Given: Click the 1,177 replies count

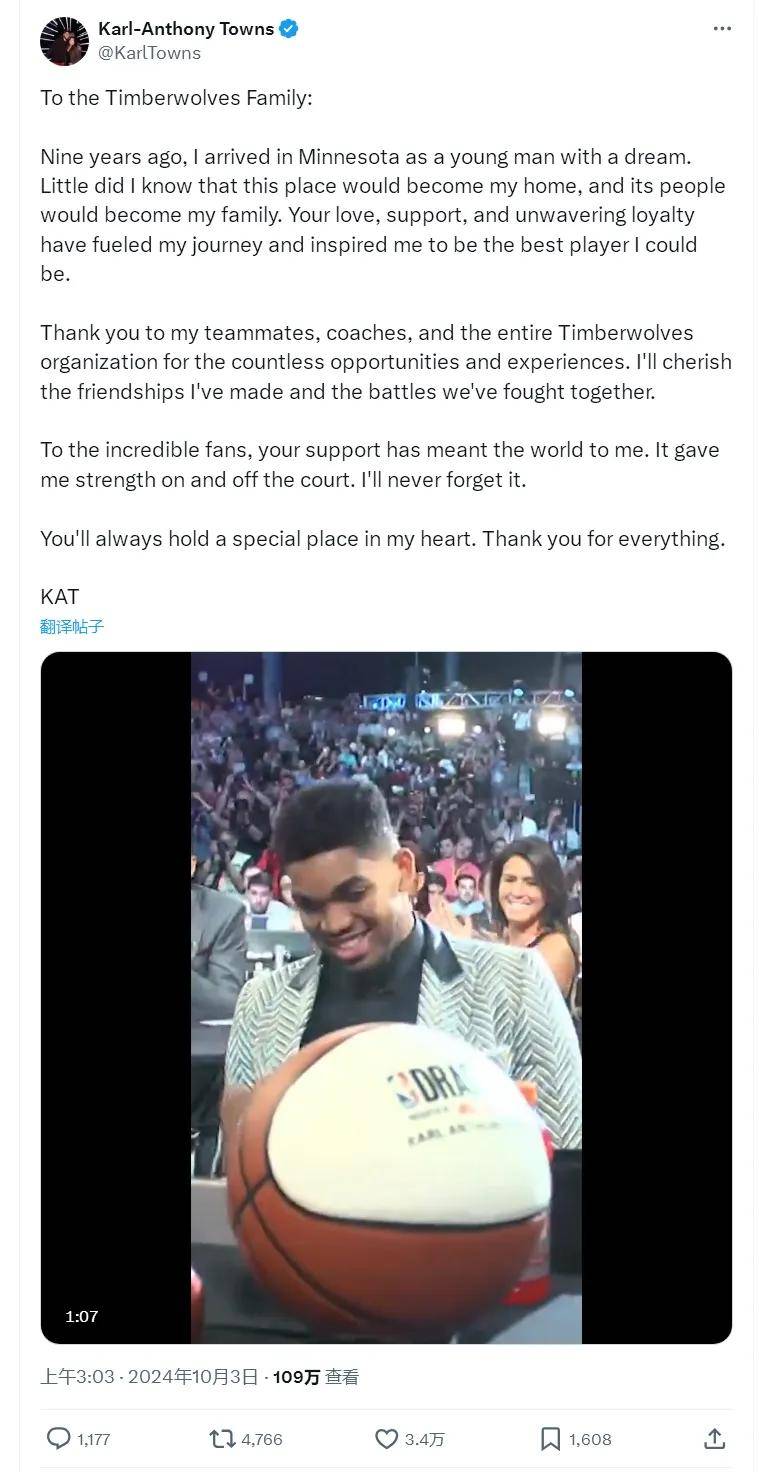Looking at the screenshot, I should click(x=93, y=1439).
